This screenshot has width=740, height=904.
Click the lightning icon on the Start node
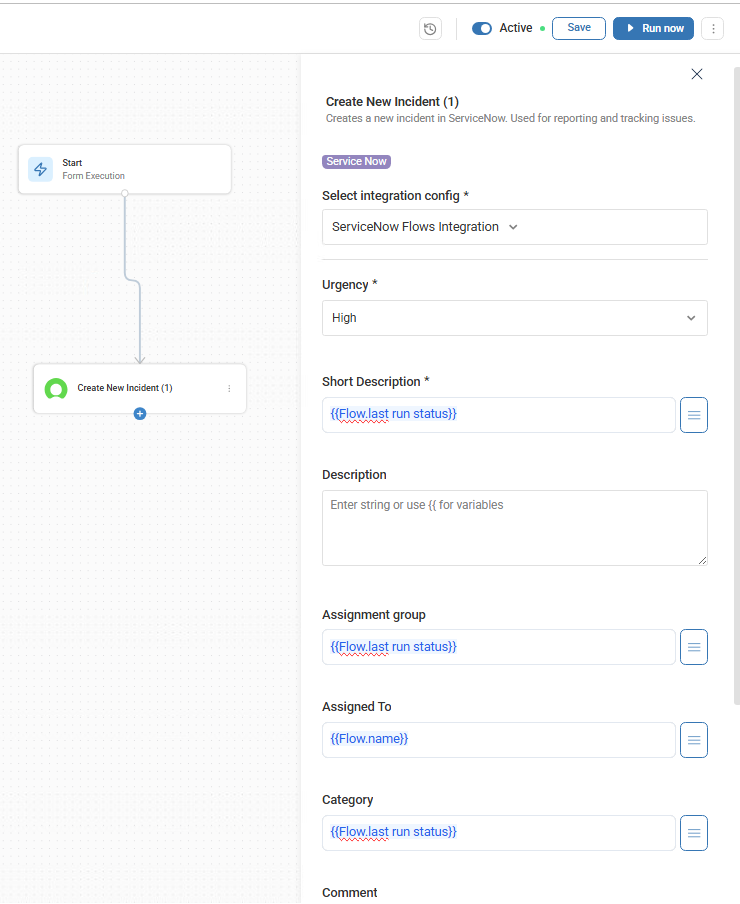[x=40, y=169]
